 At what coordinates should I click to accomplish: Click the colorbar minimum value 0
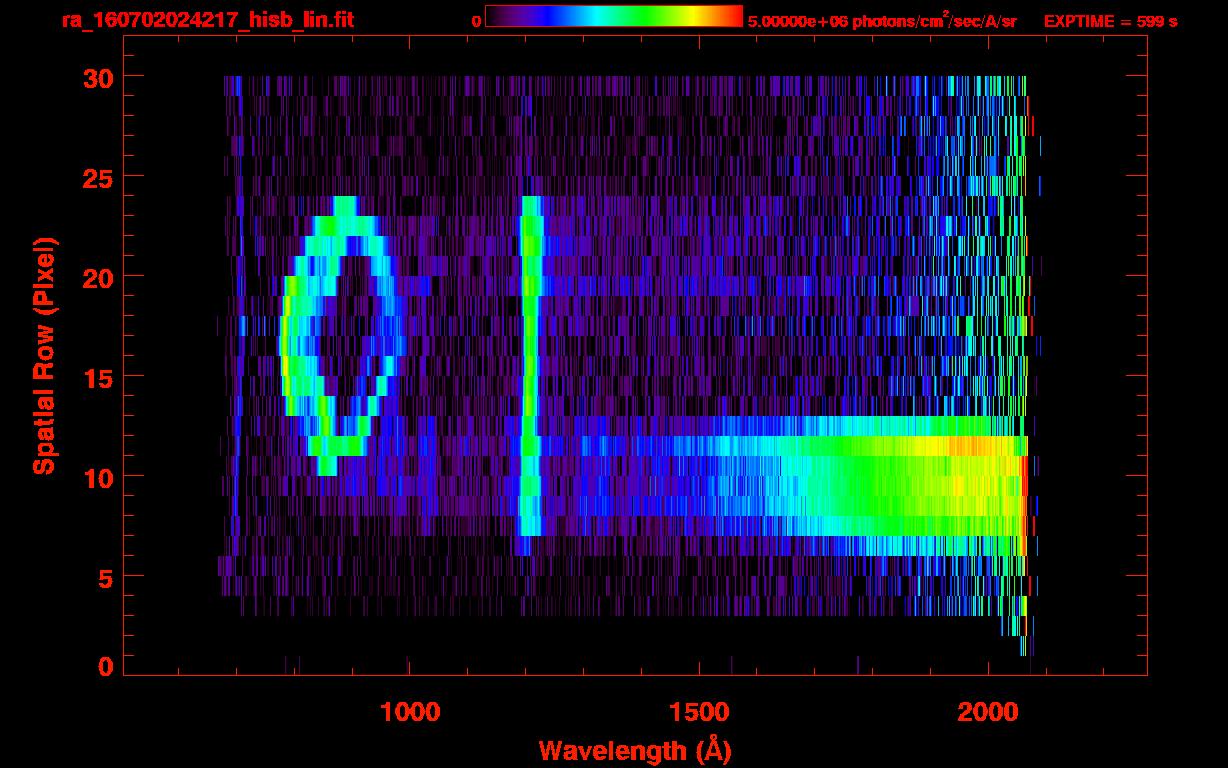click(477, 21)
